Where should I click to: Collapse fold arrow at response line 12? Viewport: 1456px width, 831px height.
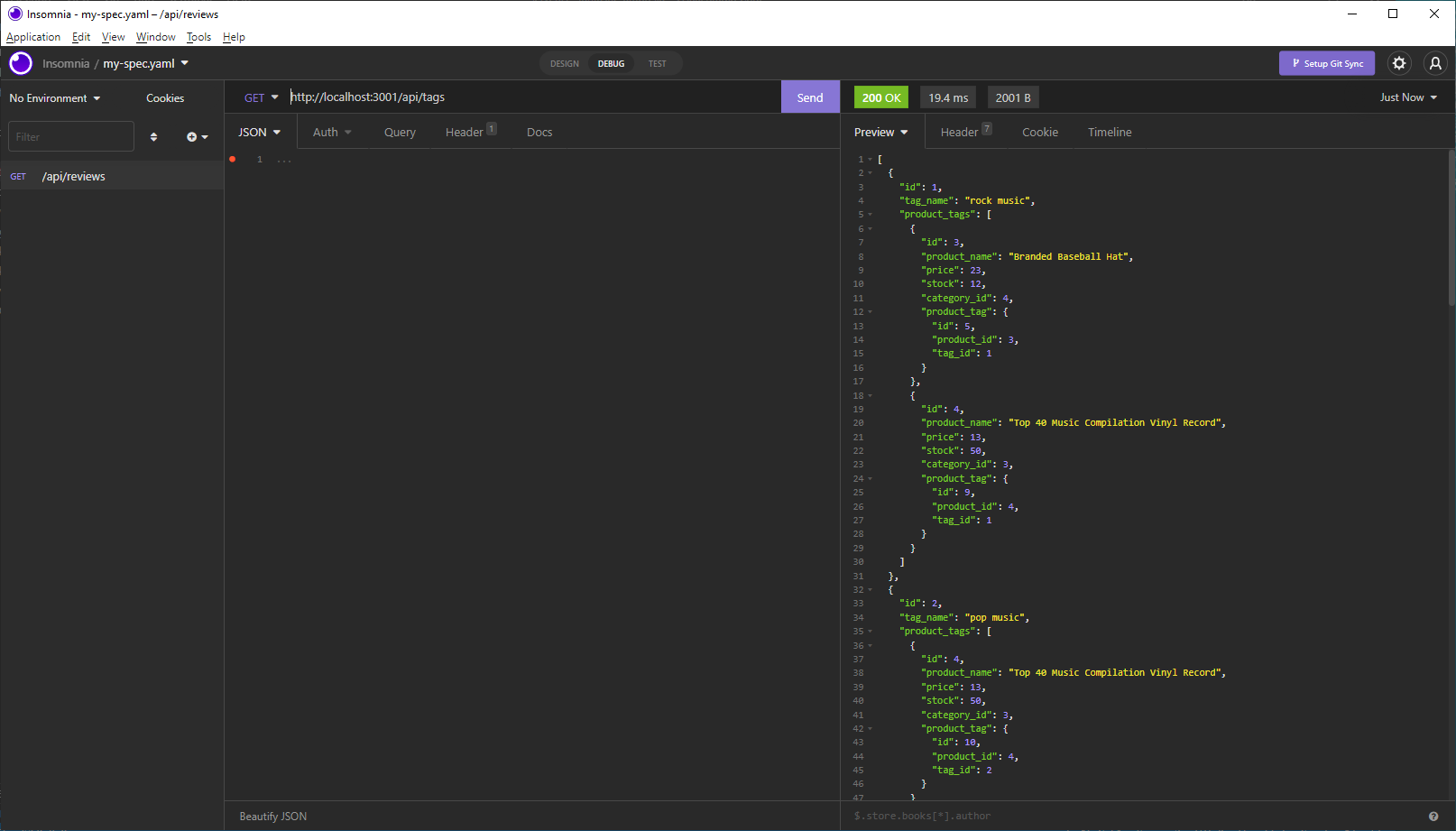871,312
